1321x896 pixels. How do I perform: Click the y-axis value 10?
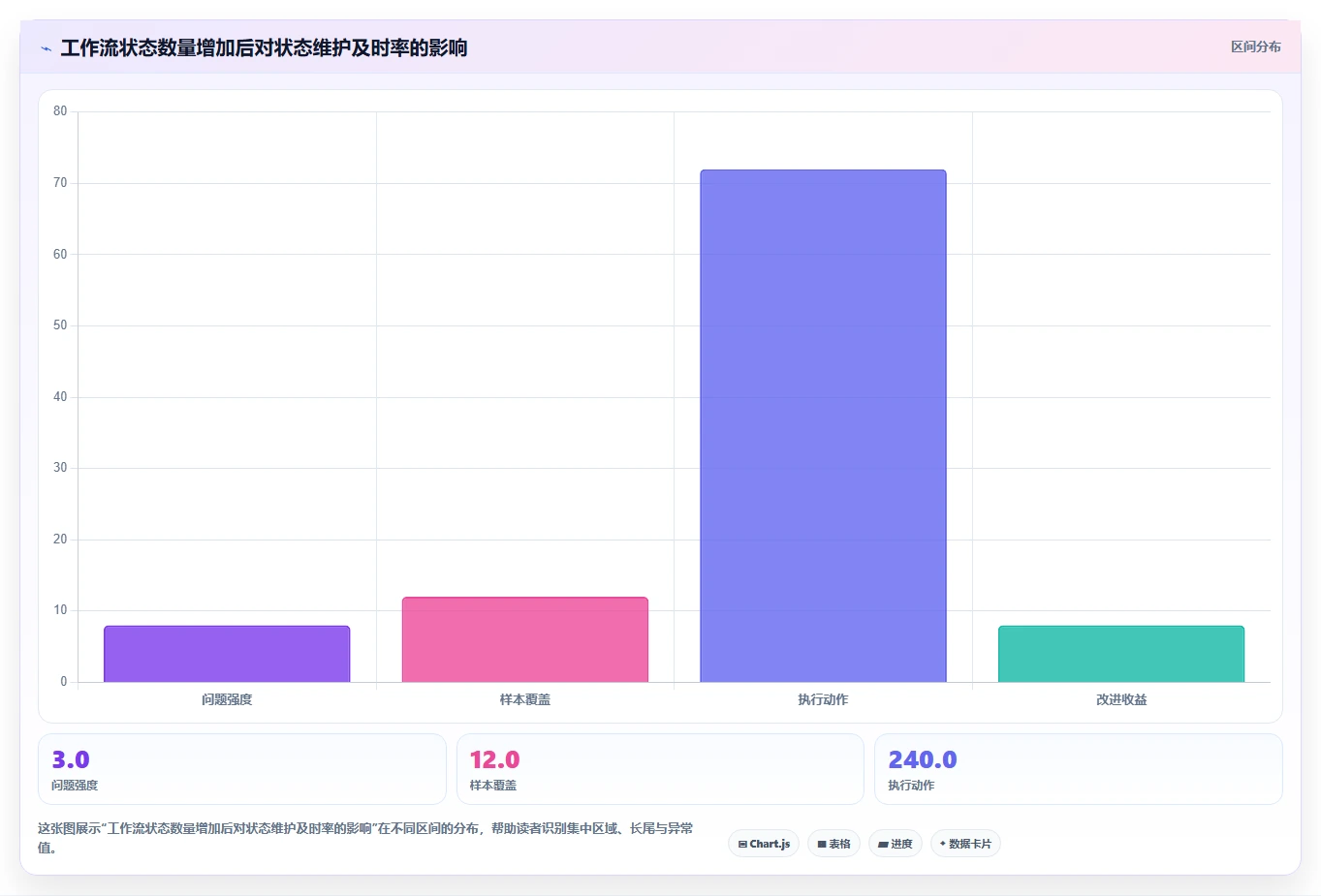click(60, 610)
